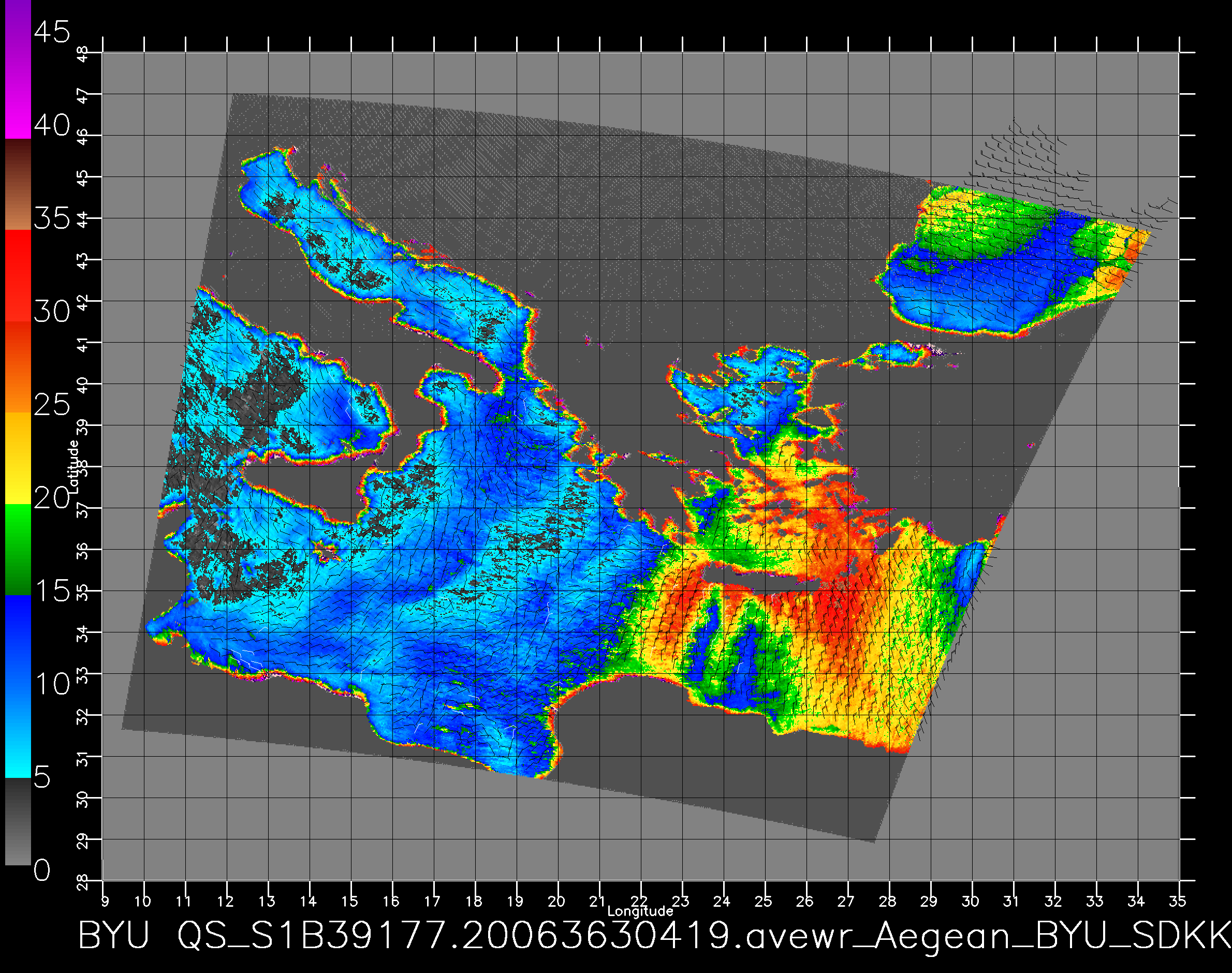Image resolution: width=1232 pixels, height=973 pixels.
Task: Click latitude axis tick label 32
Action: coord(83,717)
